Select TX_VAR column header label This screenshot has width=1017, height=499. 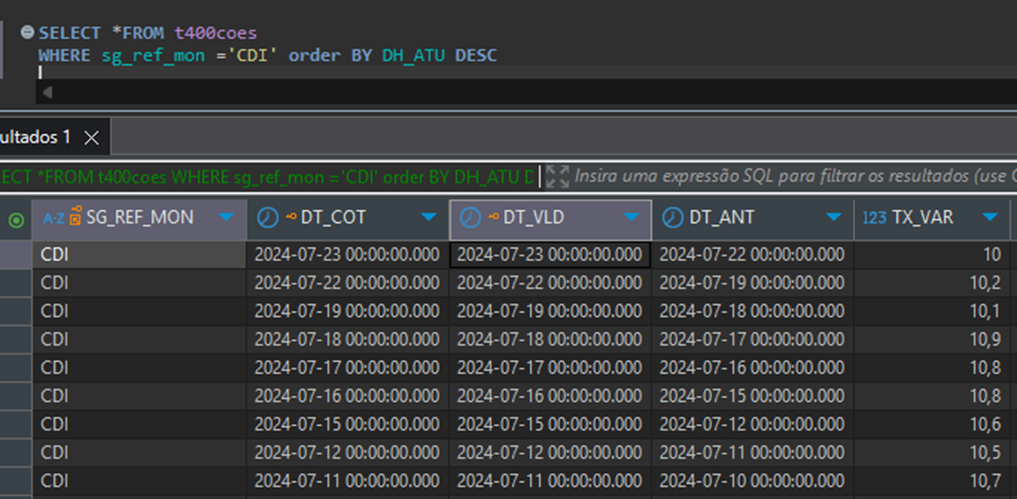pos(923,217)
